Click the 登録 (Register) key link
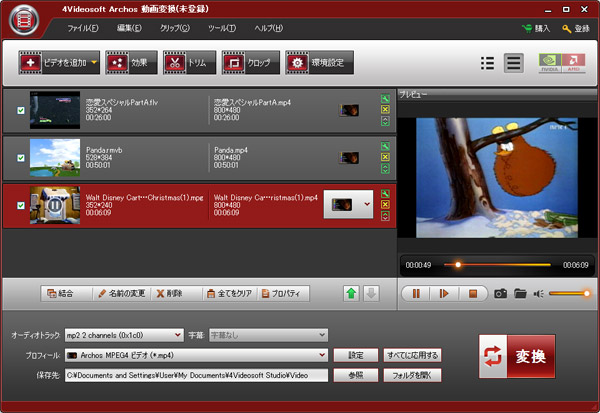Image resolution: width=600 pixels, height=413 pixels. [576, 29]
